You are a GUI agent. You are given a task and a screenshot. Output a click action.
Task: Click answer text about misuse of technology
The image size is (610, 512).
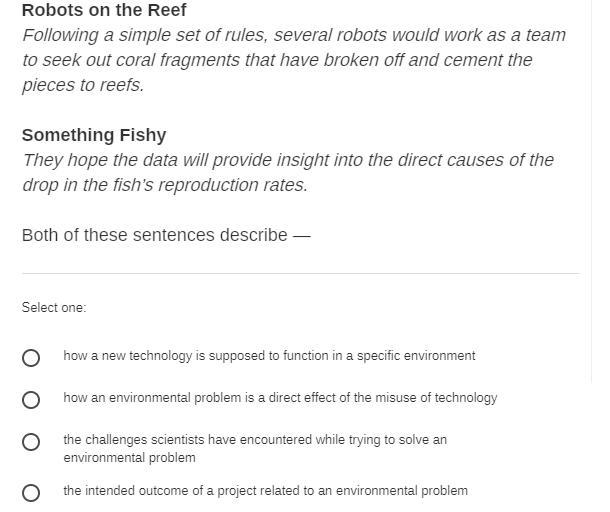(280, 398)
